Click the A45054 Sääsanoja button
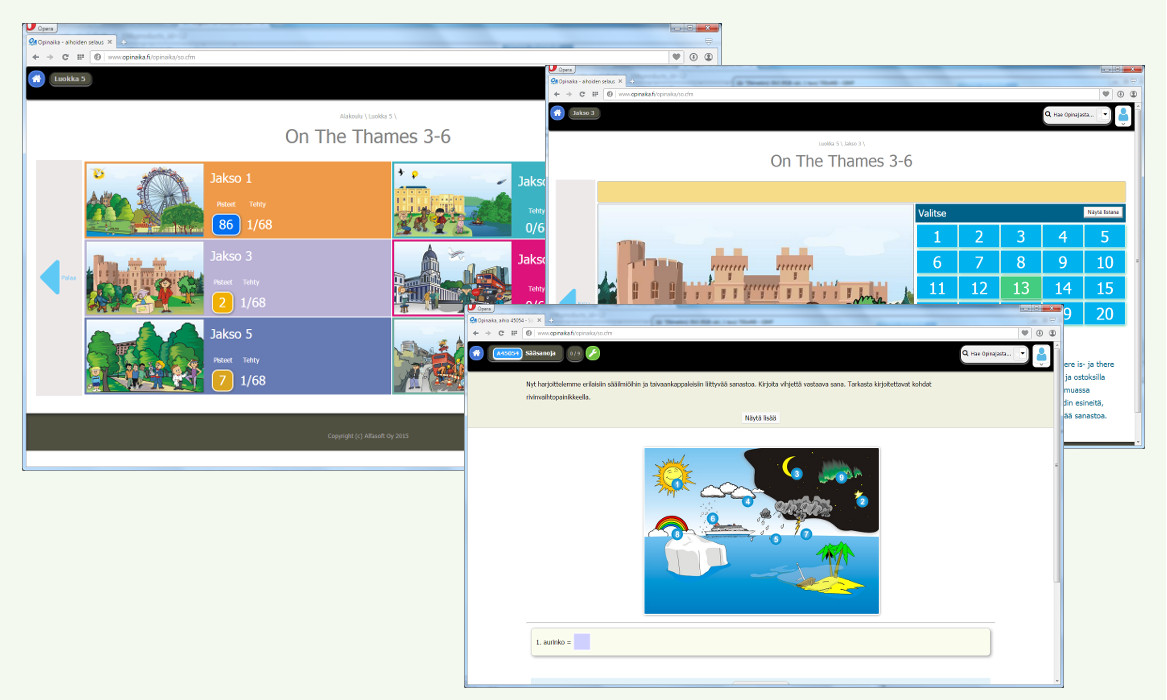 point(525,353)
